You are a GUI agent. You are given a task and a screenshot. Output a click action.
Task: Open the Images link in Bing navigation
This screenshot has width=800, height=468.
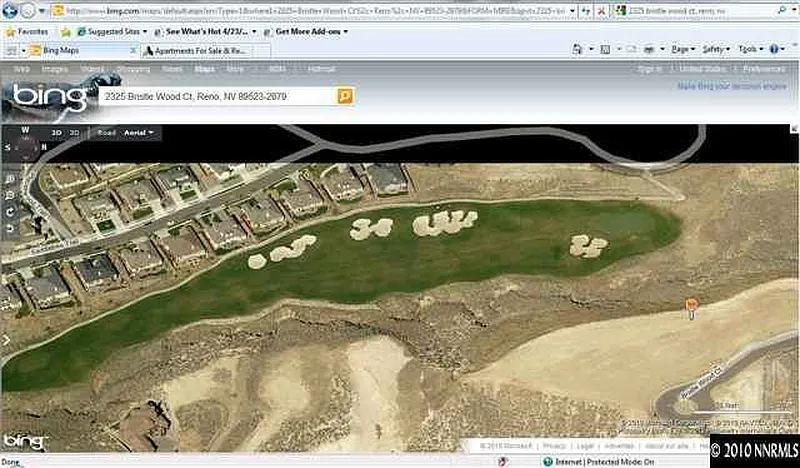[55, 69]
